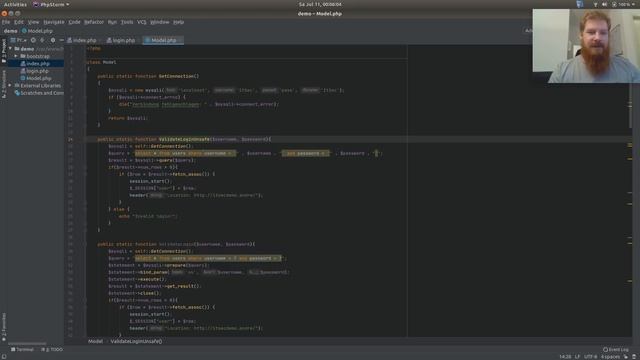Open the Refactor menu

94,22
